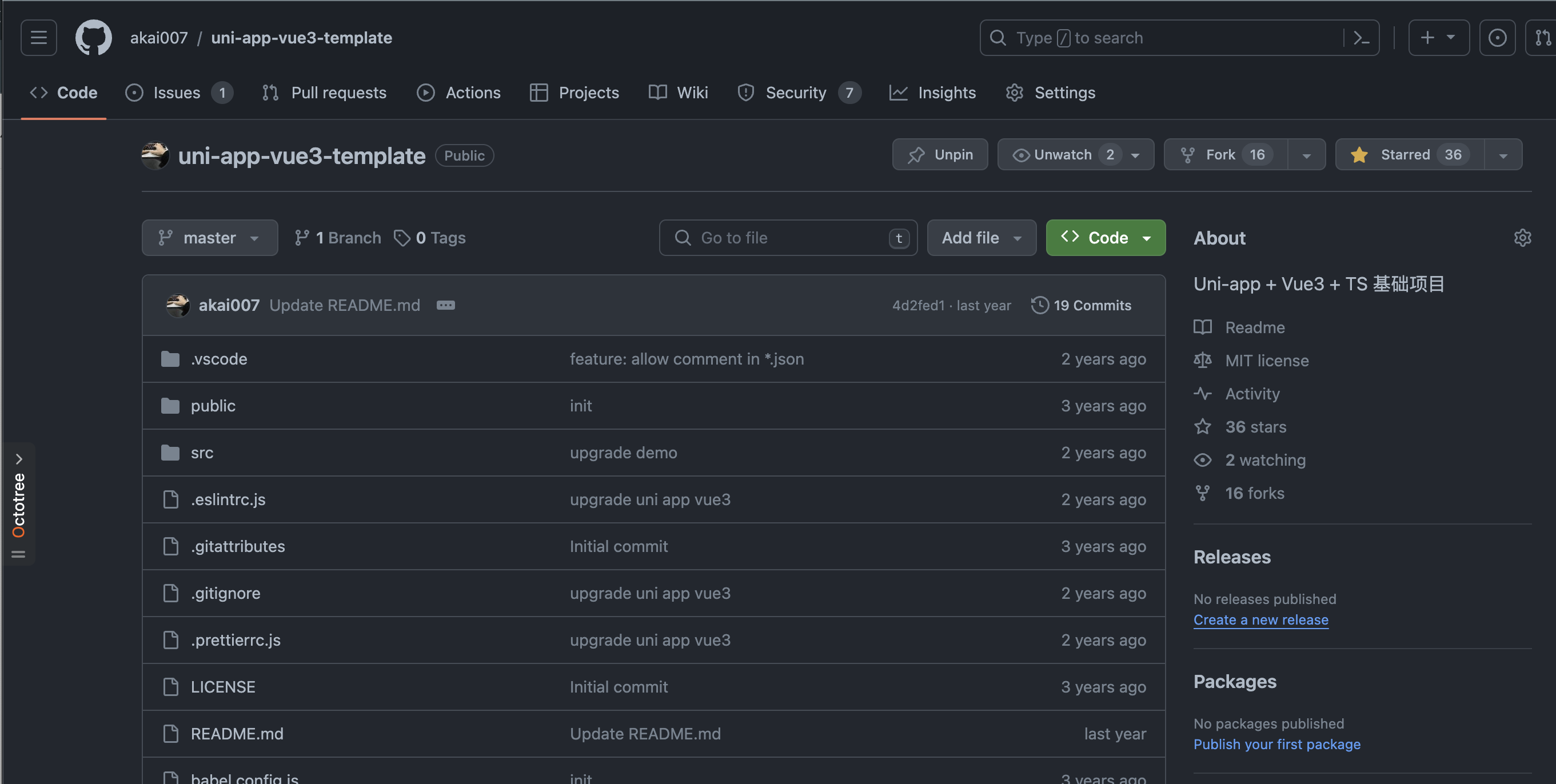Image resolution: width=1556 pixels, height=784 pixels.
Task: Click the book icon beside Readme
Action: [x=1203, y=327]
